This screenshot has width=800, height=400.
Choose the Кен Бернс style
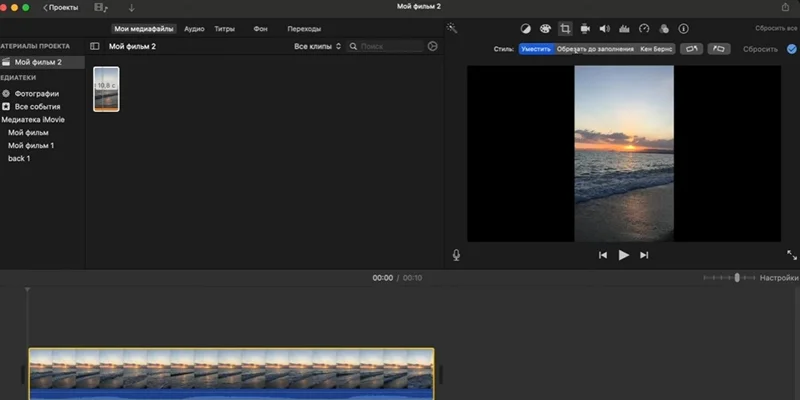click(656, 49)
